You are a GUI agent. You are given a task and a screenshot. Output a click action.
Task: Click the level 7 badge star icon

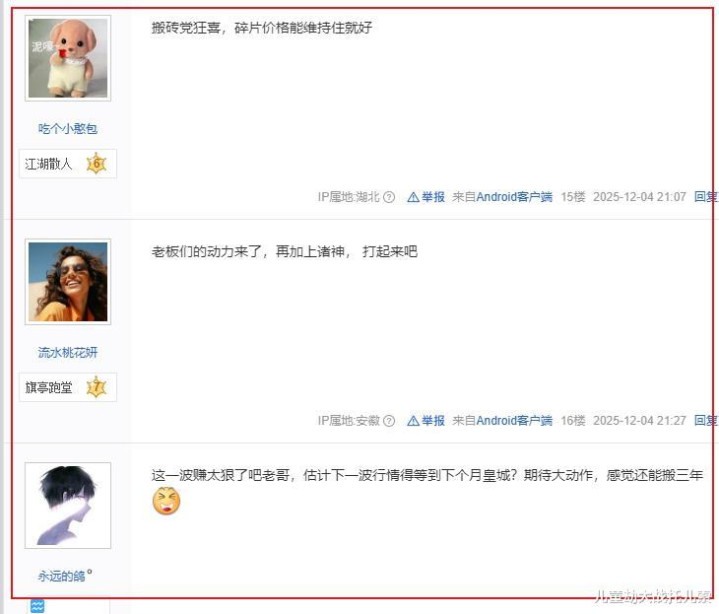(96, 387)
